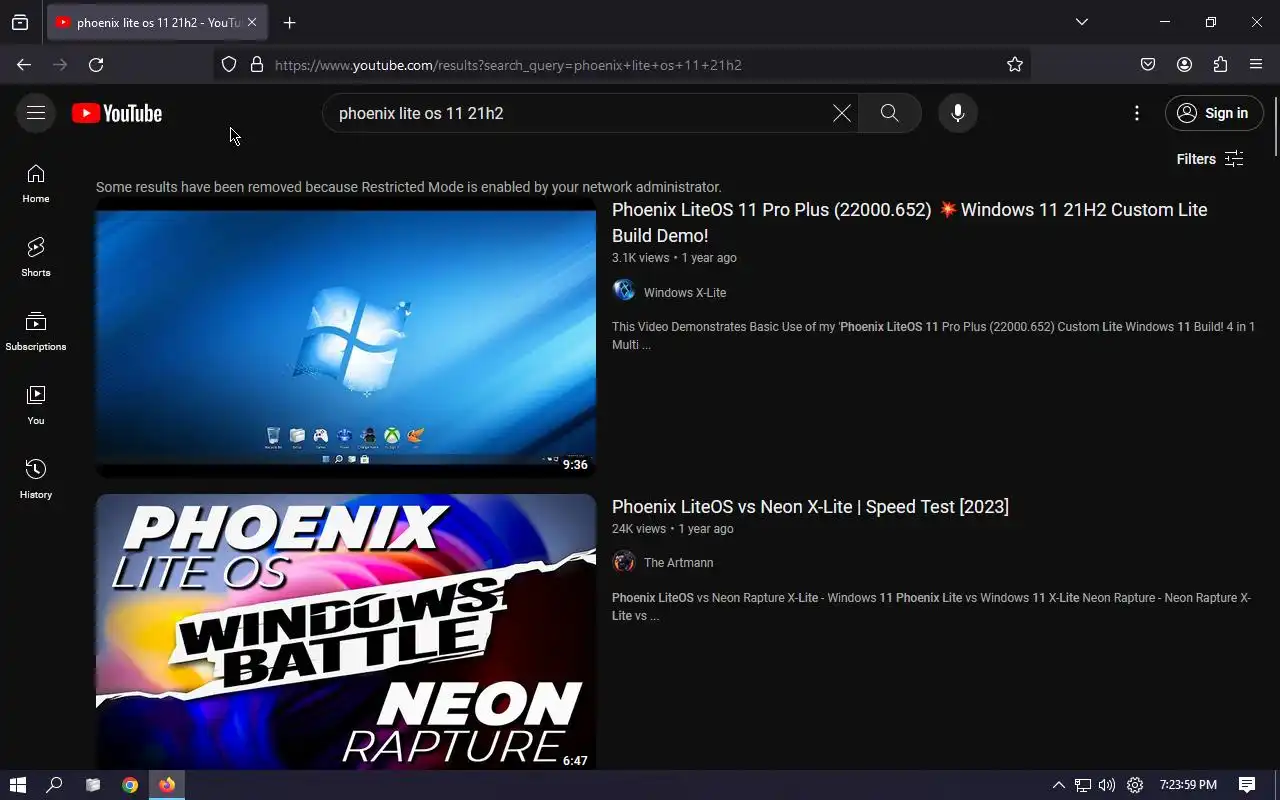The image size is (1280, 800).
Task: Click in the YouTube search input field
Action: click(x=580, y=113)
